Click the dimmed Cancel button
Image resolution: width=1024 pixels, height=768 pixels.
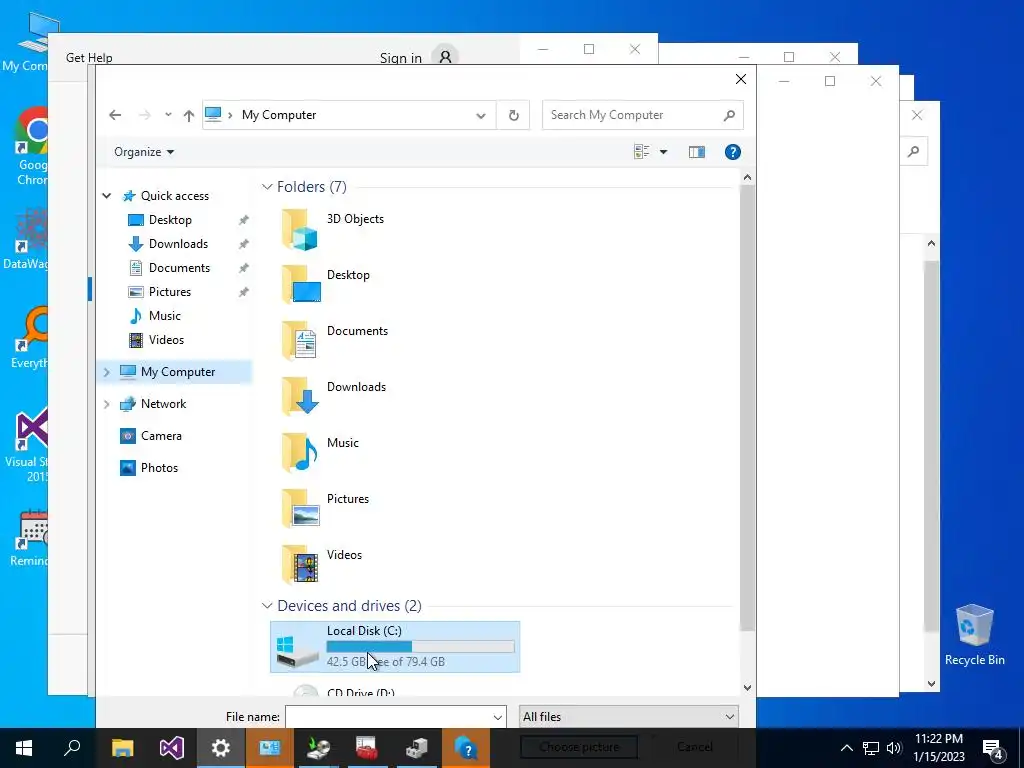point(695,746)
